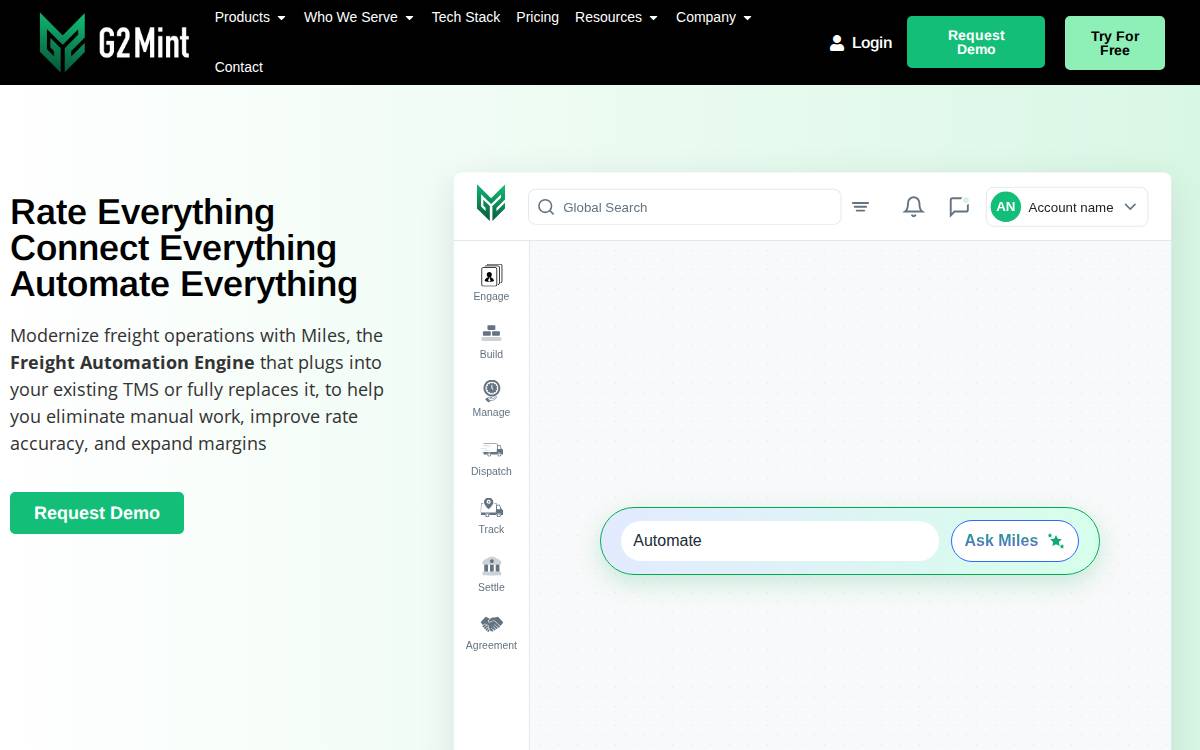Open the chat messages icon
1200x750 pixels.
pos(959,207)
